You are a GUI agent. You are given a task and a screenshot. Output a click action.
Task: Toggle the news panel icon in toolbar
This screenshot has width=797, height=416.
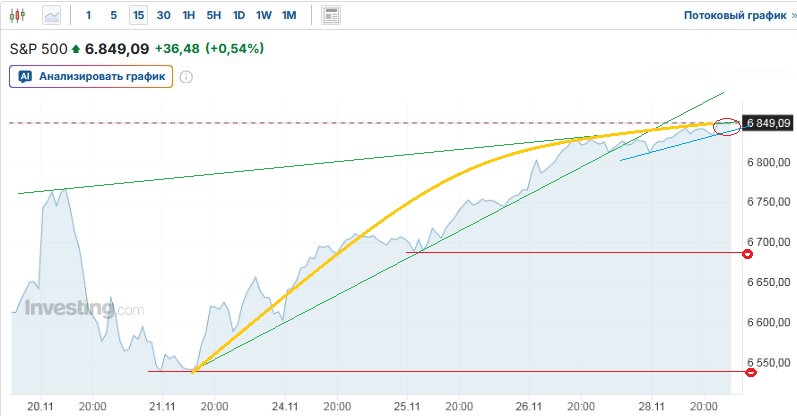coord(331,16)
